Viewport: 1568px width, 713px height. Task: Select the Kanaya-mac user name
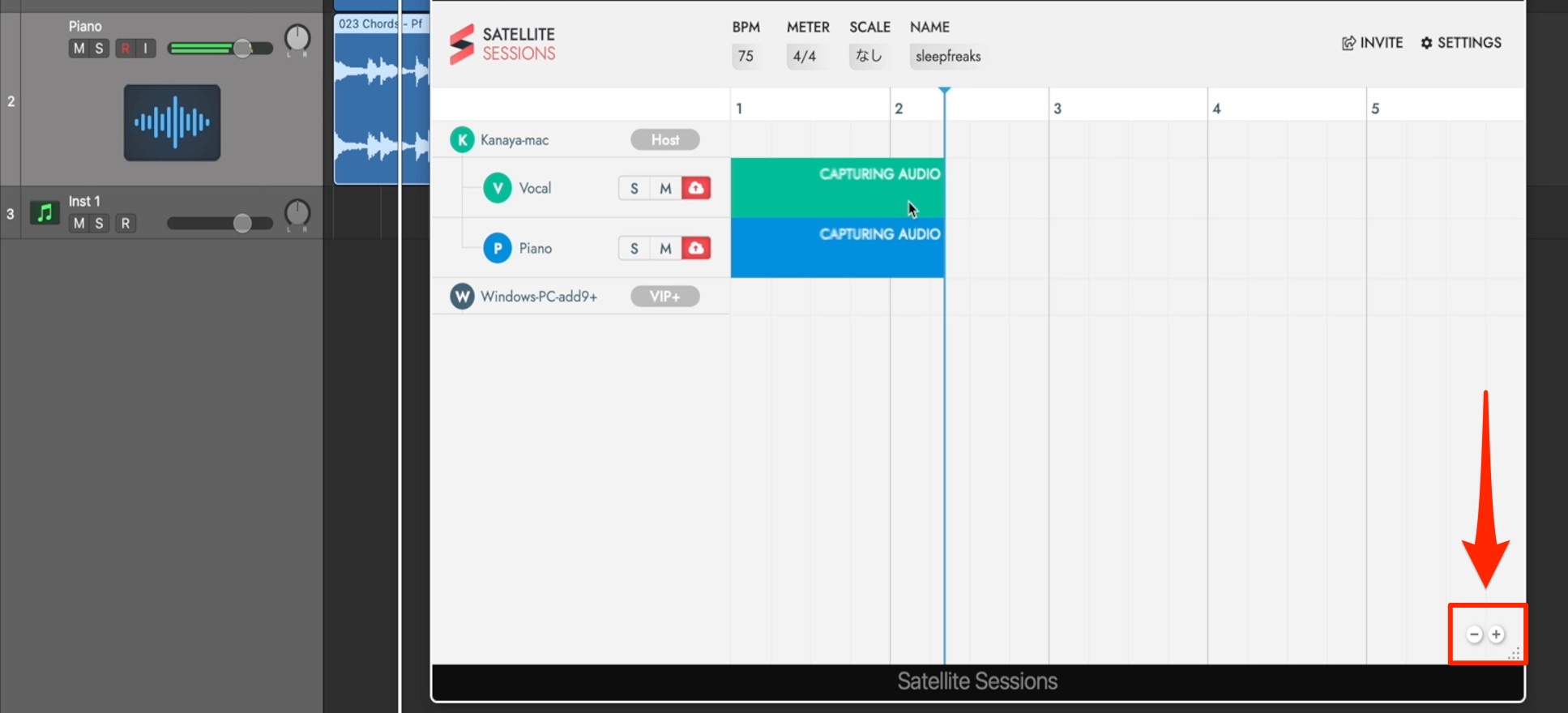point(515,140)
